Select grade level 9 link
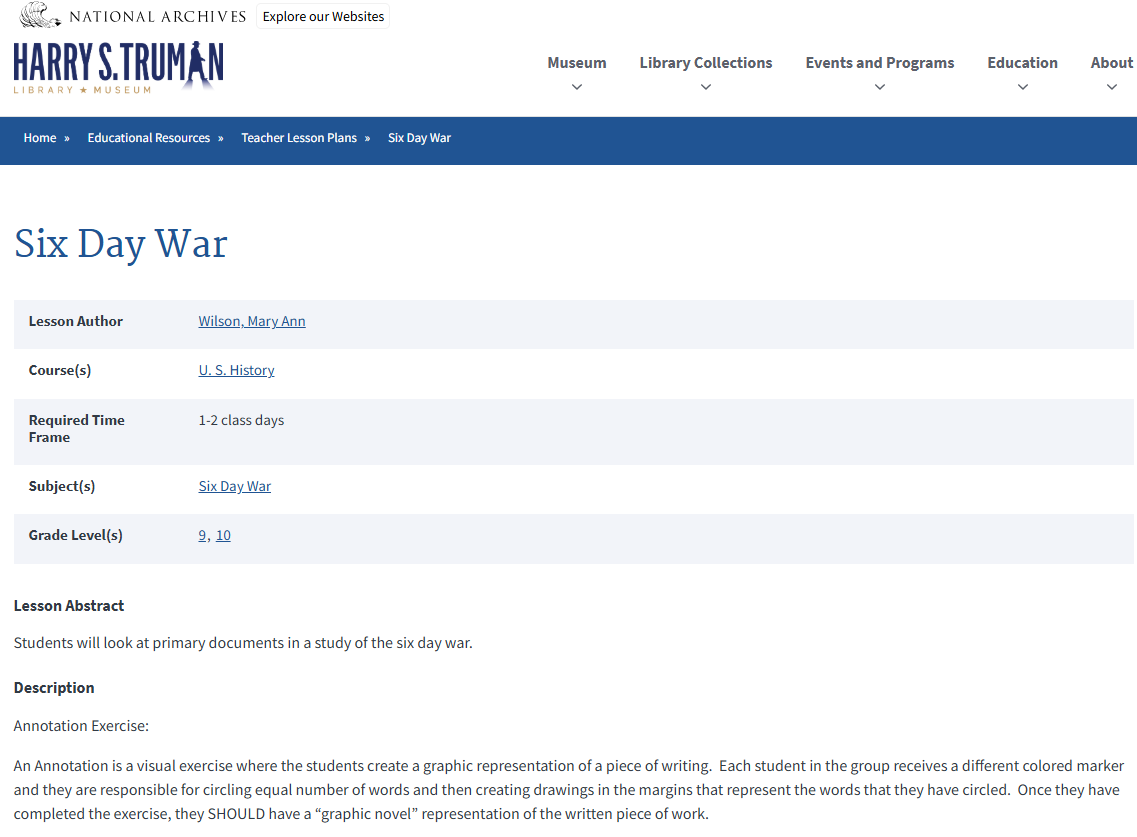1137x837 pixels. point(201,535)
